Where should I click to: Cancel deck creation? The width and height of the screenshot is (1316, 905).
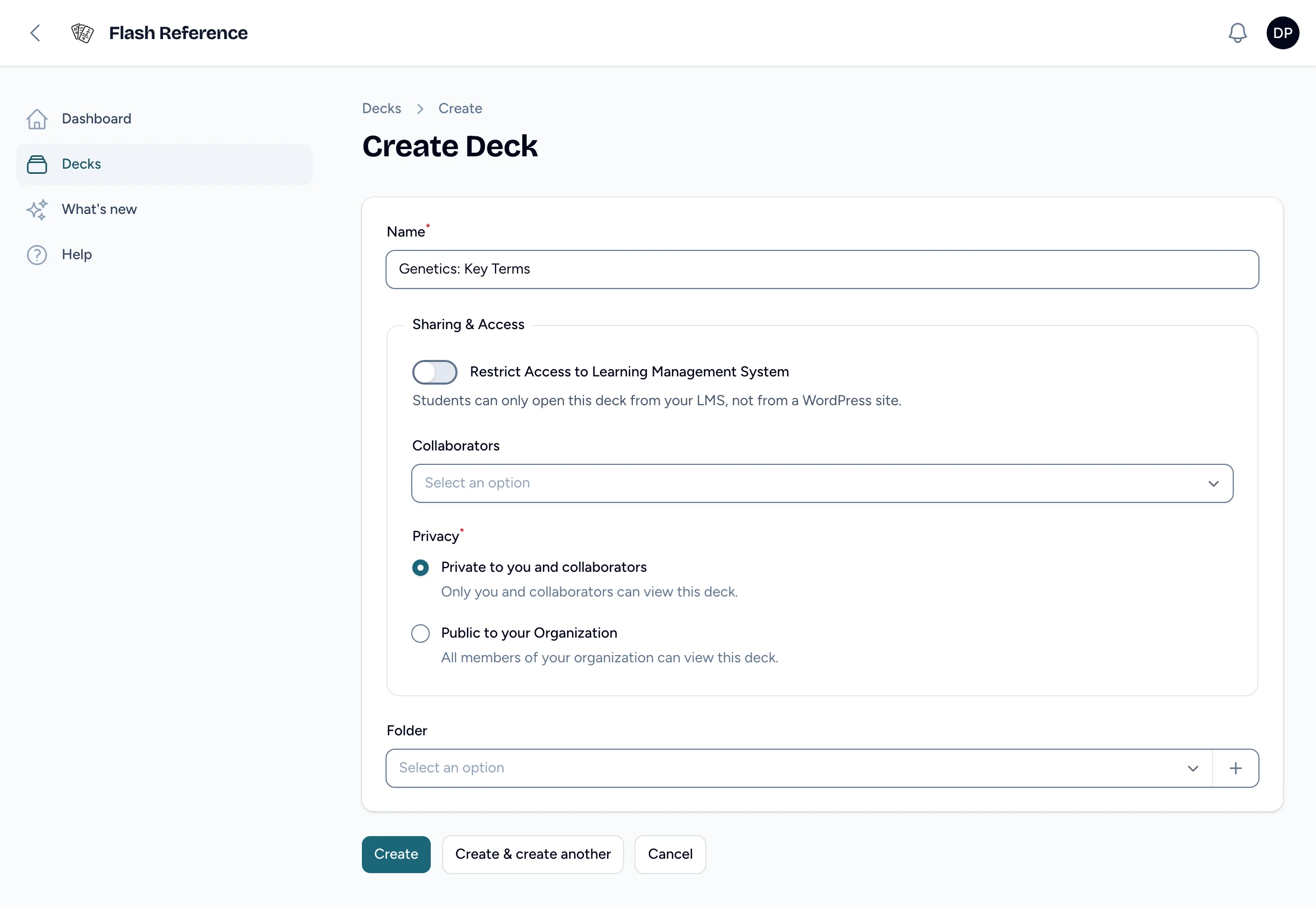click(670, 855)
